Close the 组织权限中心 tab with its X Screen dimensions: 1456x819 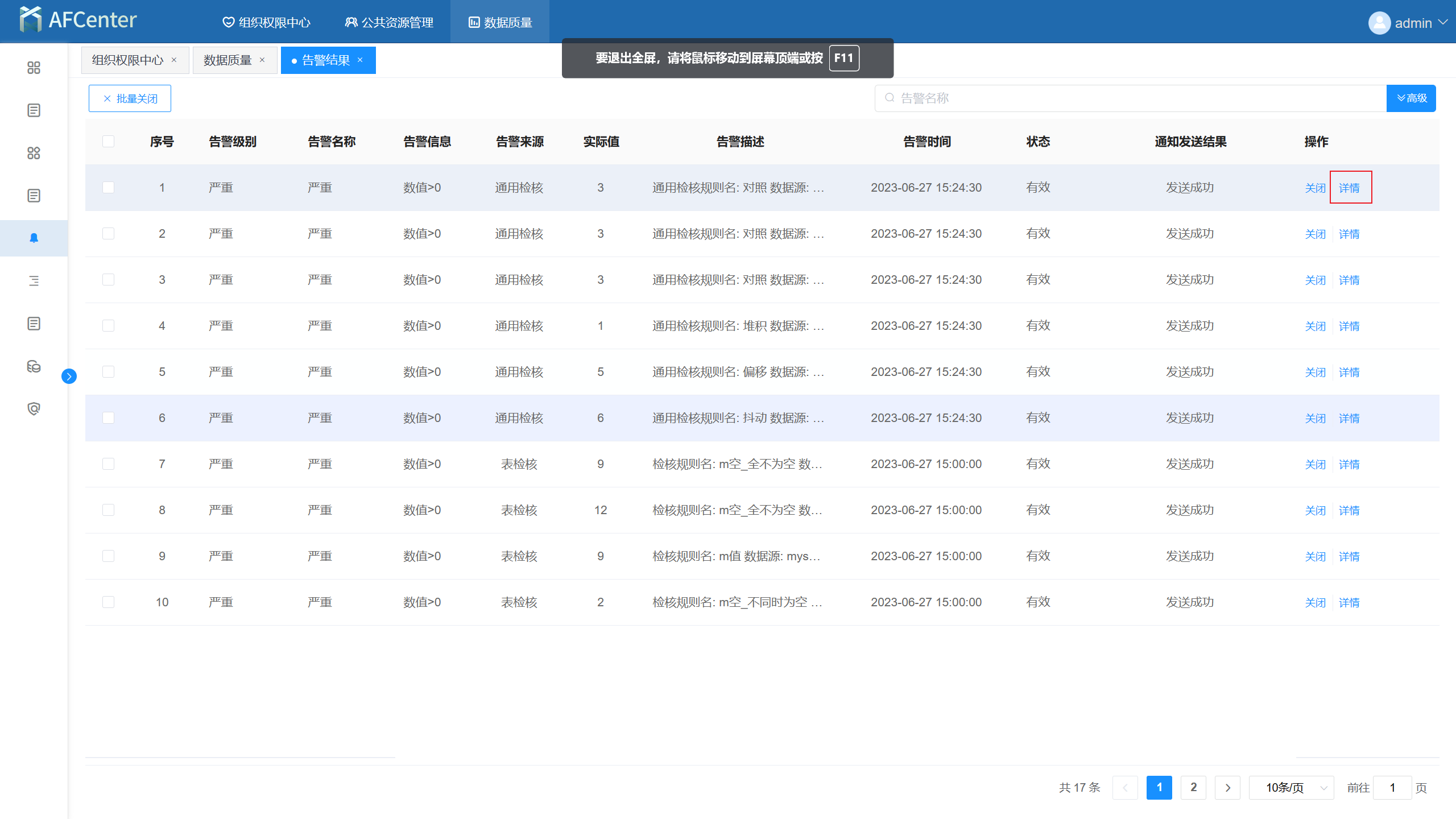tap(174, 60)
